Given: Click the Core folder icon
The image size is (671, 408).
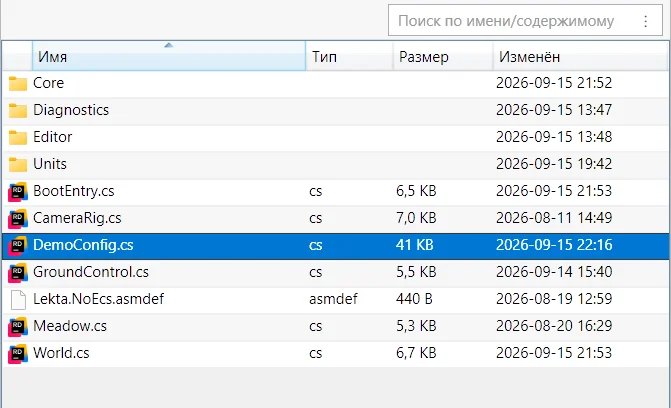Looking at the screenshot, I should [18, 83].
